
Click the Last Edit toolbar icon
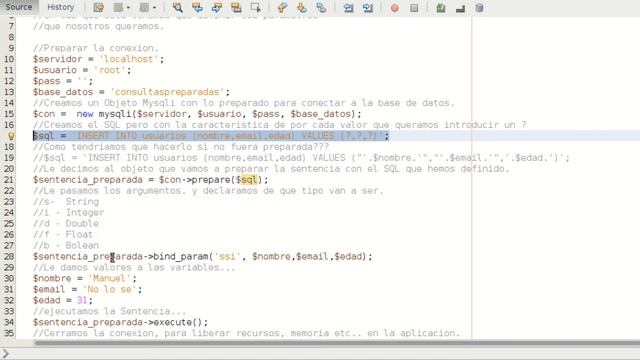(x=98, y=7)
